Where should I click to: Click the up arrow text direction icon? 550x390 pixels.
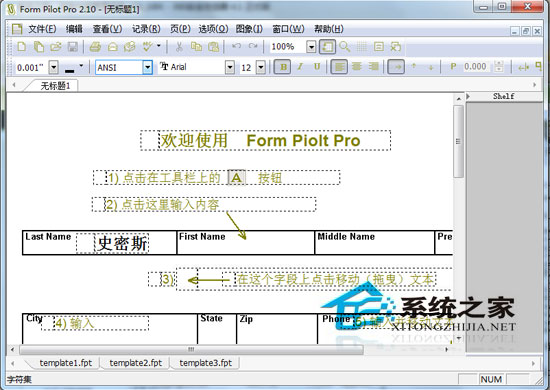coord(414,67)
